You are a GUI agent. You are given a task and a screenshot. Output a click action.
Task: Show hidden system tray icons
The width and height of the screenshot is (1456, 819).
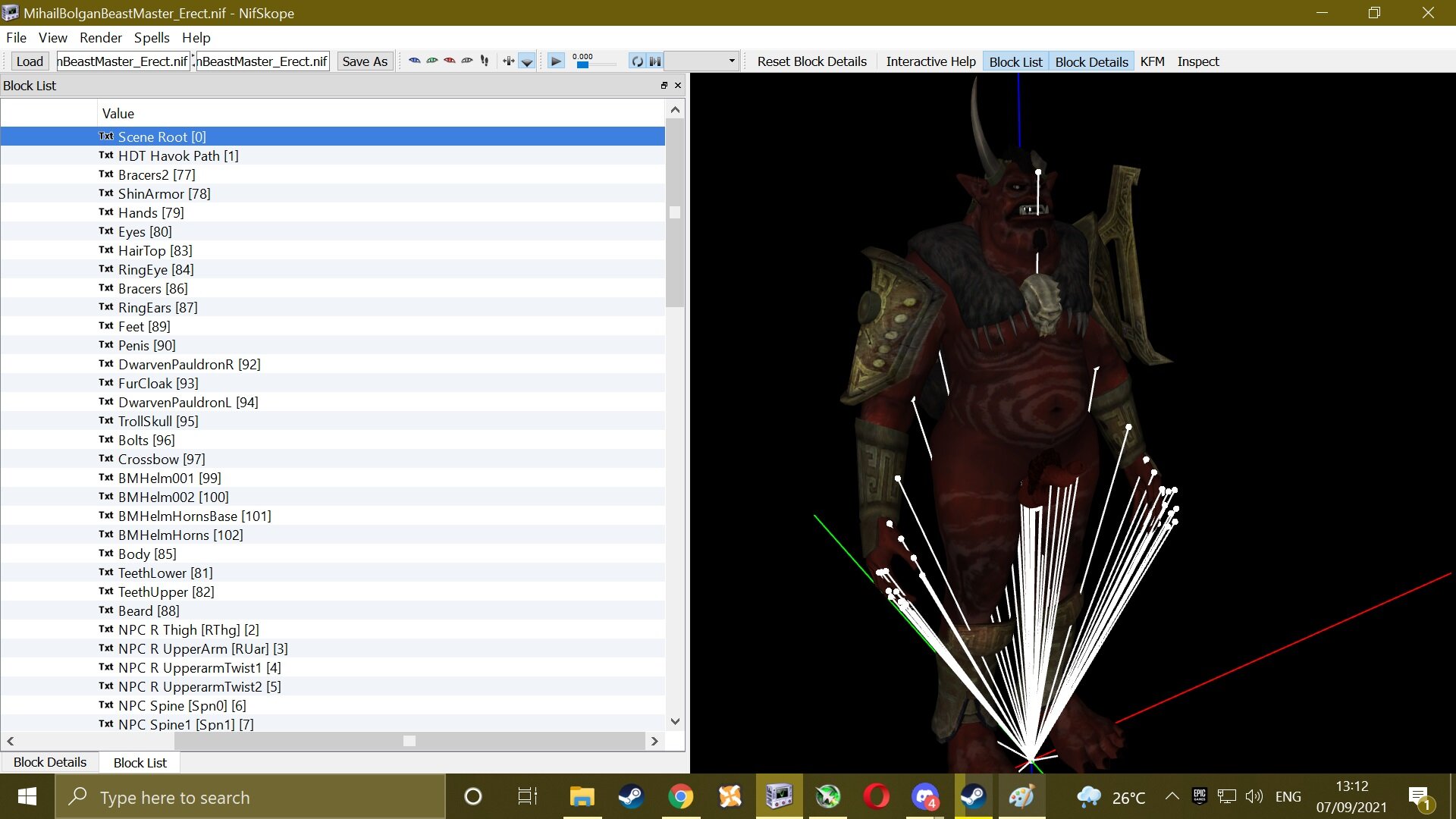point(1172,796)
